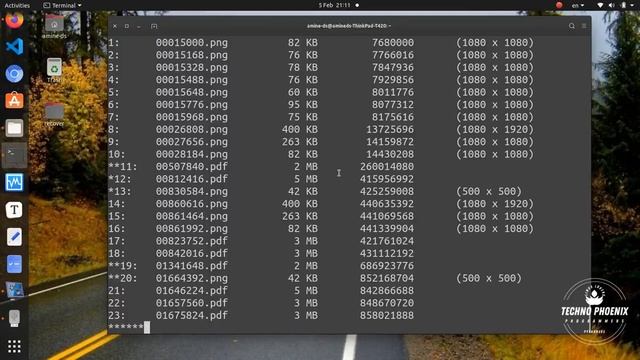Open the amine-ds home folder on desktop

click(54, 27)
